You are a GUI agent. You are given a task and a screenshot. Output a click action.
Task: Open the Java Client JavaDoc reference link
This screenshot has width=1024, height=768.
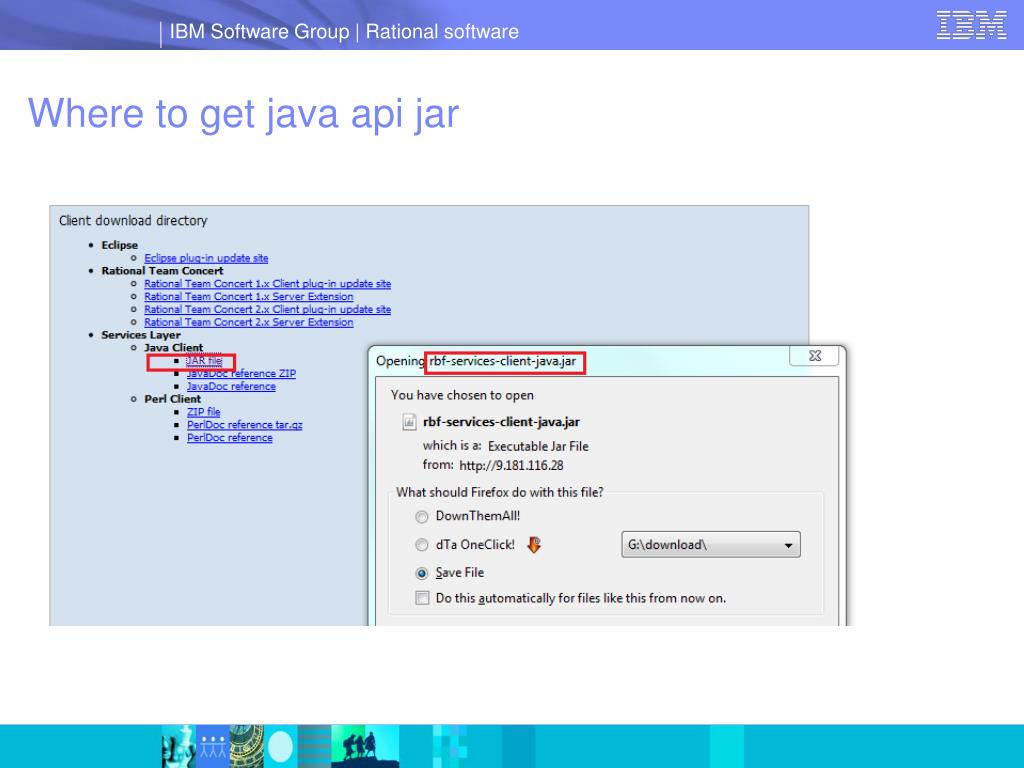pos(231,387)
